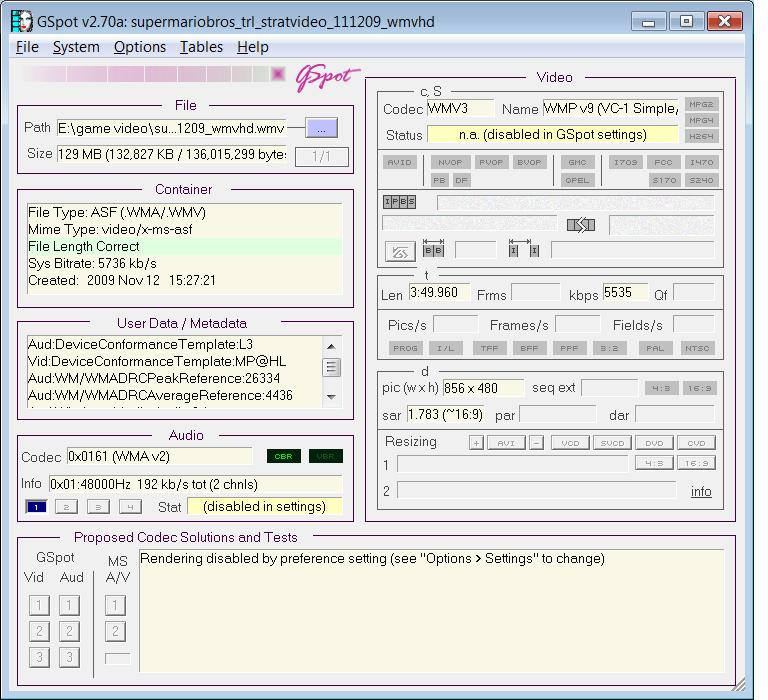Select audio stream 2 button
The image size is (768, 700).
(67, 507)
